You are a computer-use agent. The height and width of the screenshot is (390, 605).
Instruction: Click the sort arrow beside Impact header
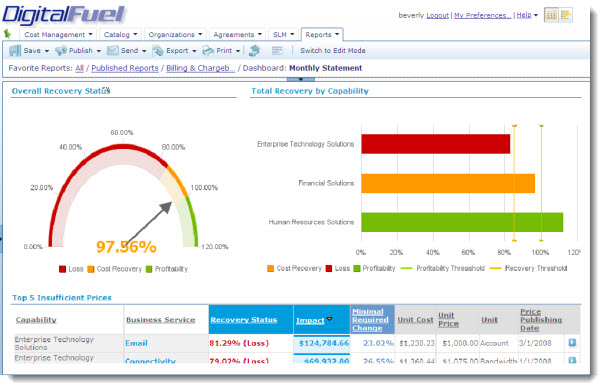[x=329, y=319]
